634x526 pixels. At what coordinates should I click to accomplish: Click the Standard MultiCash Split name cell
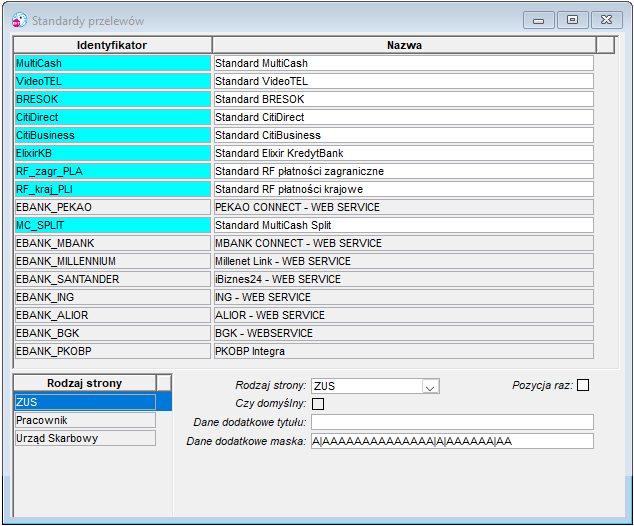pyautogui.click(x=404, y=225)
